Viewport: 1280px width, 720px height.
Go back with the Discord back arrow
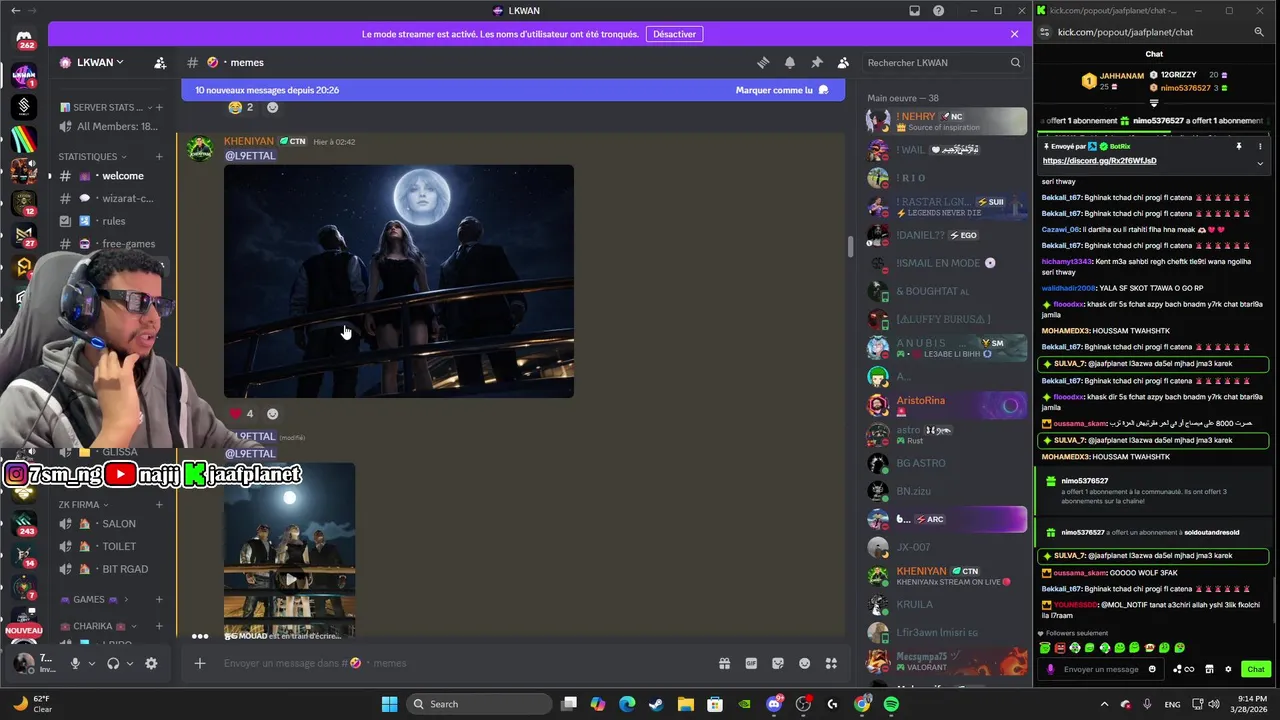(x=15, y=11)
